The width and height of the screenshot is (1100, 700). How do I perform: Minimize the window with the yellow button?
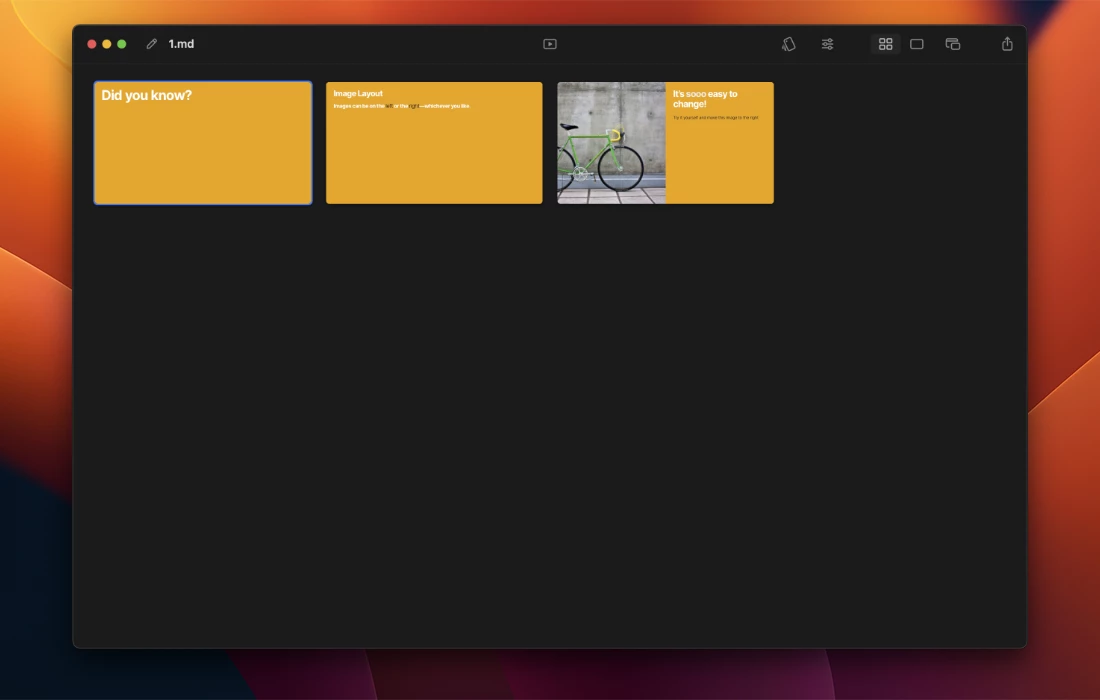[107, 44]
